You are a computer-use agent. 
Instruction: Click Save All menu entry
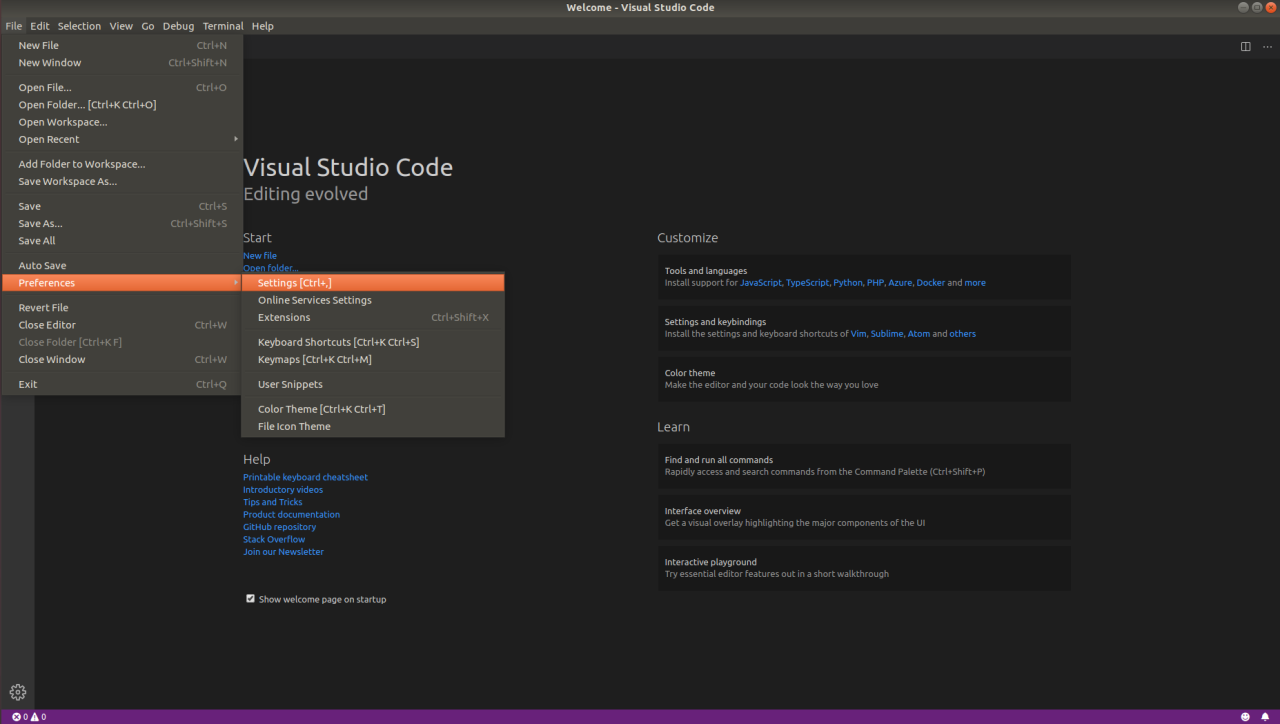coord(122,241)
